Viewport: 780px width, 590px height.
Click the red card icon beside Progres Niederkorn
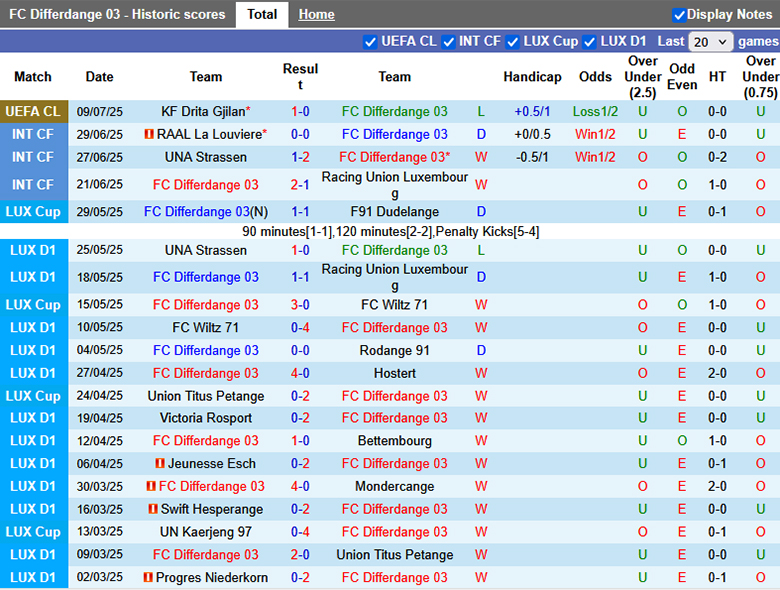(148, 577)
